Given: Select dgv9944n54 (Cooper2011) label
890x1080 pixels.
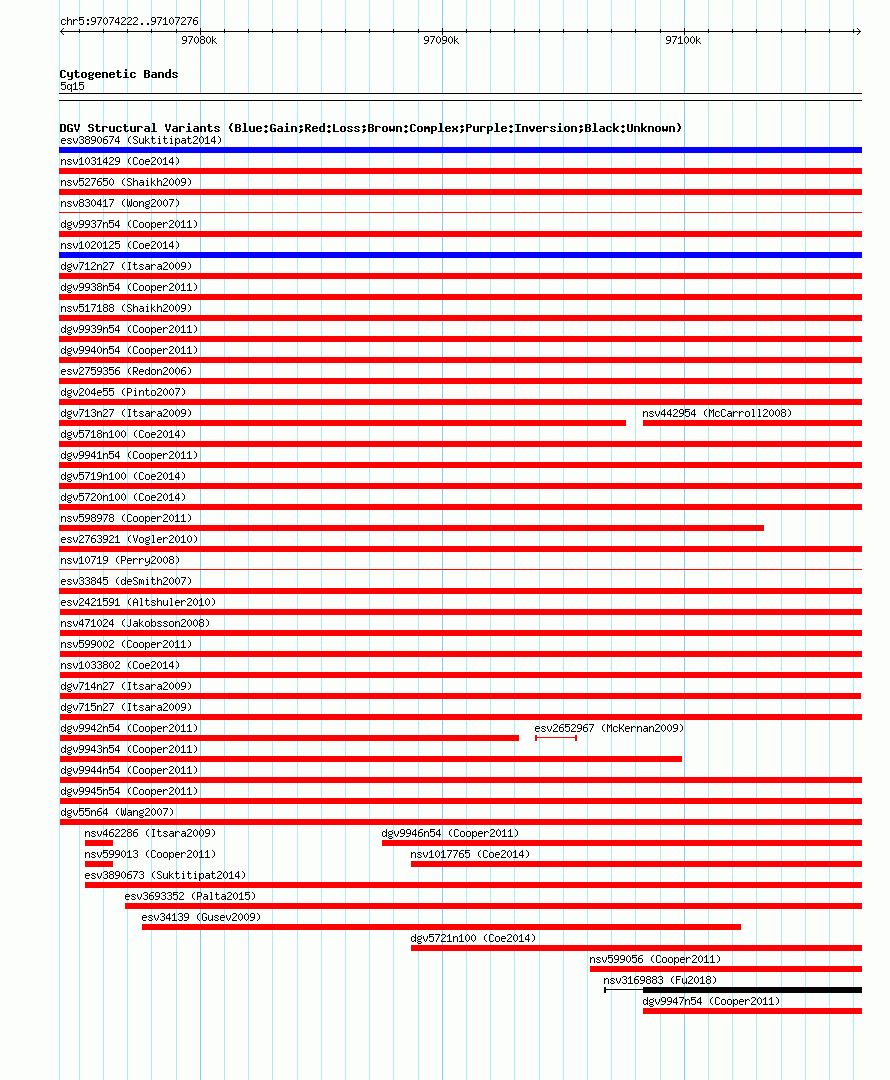Looking at the screenshot, I should point(129,771).
